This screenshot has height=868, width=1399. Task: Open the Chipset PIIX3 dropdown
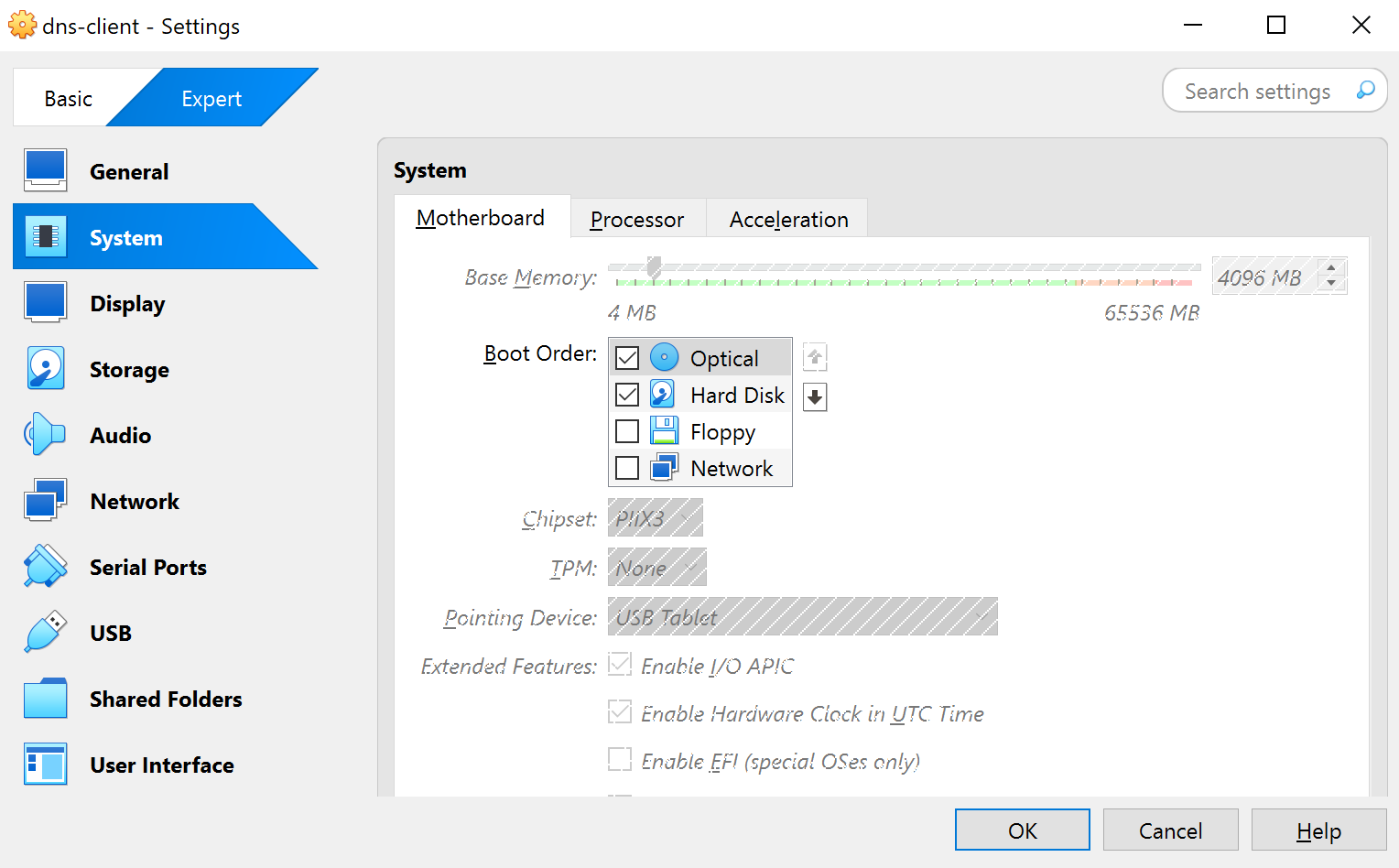[656, 518]
